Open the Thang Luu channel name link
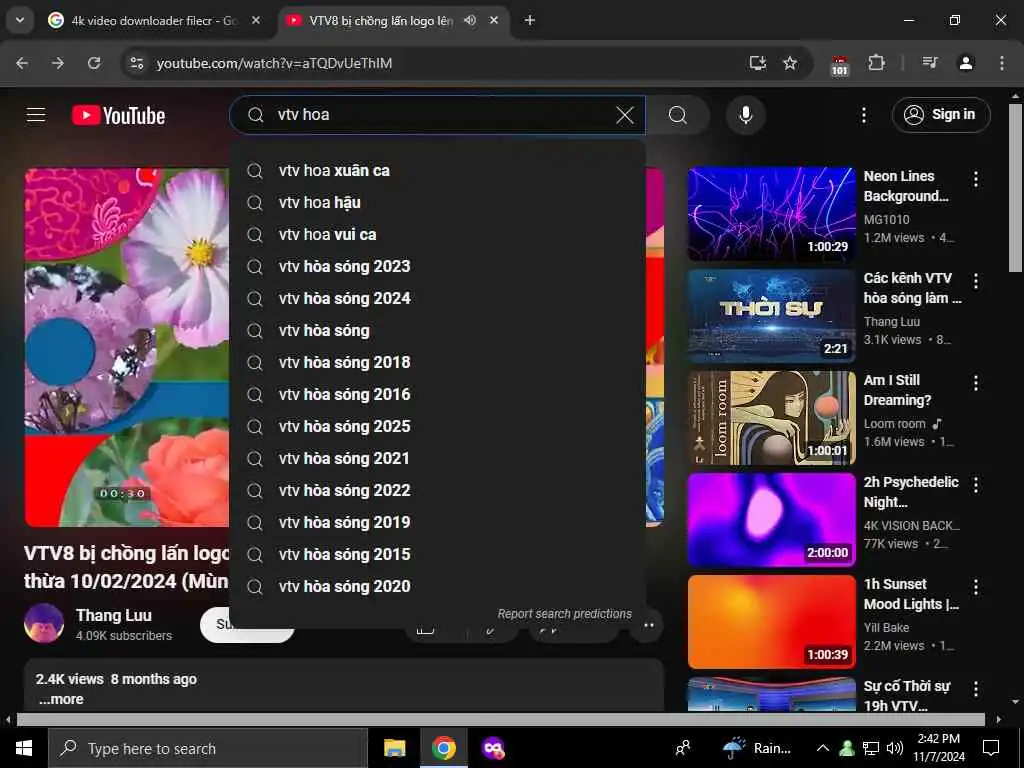This screenshot has height=768, width=1024. click(x=114, y=615)
